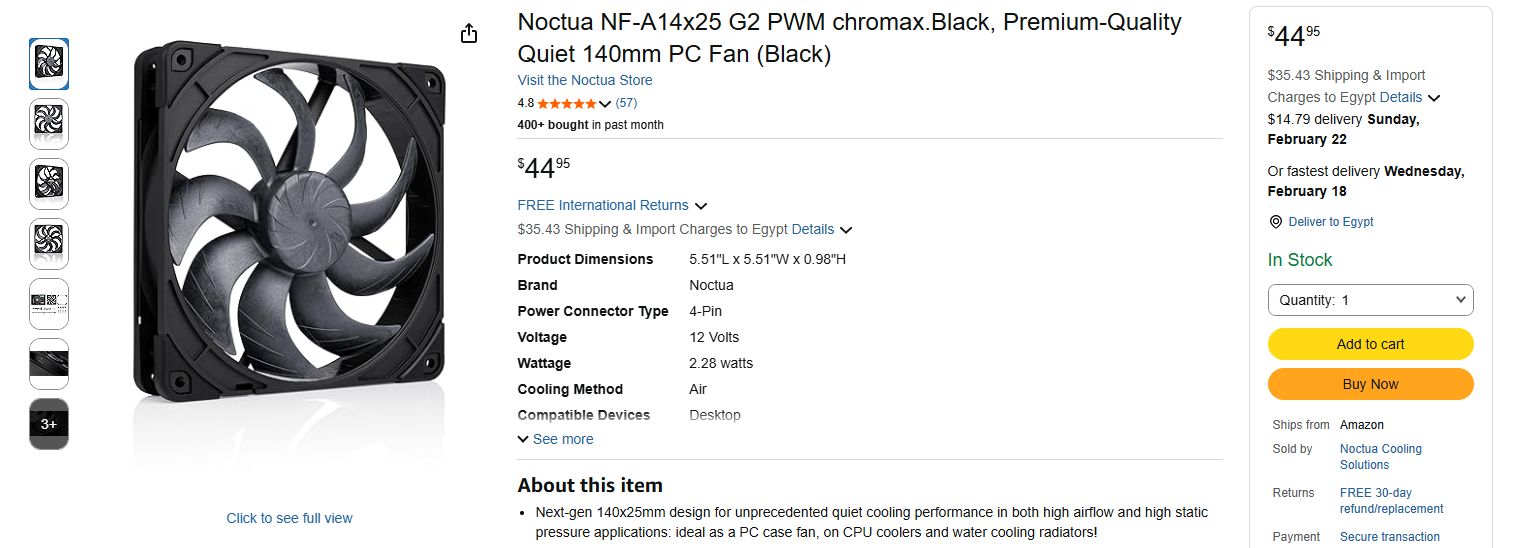
Task: Click the Add to cart button
Action: 1370,344
